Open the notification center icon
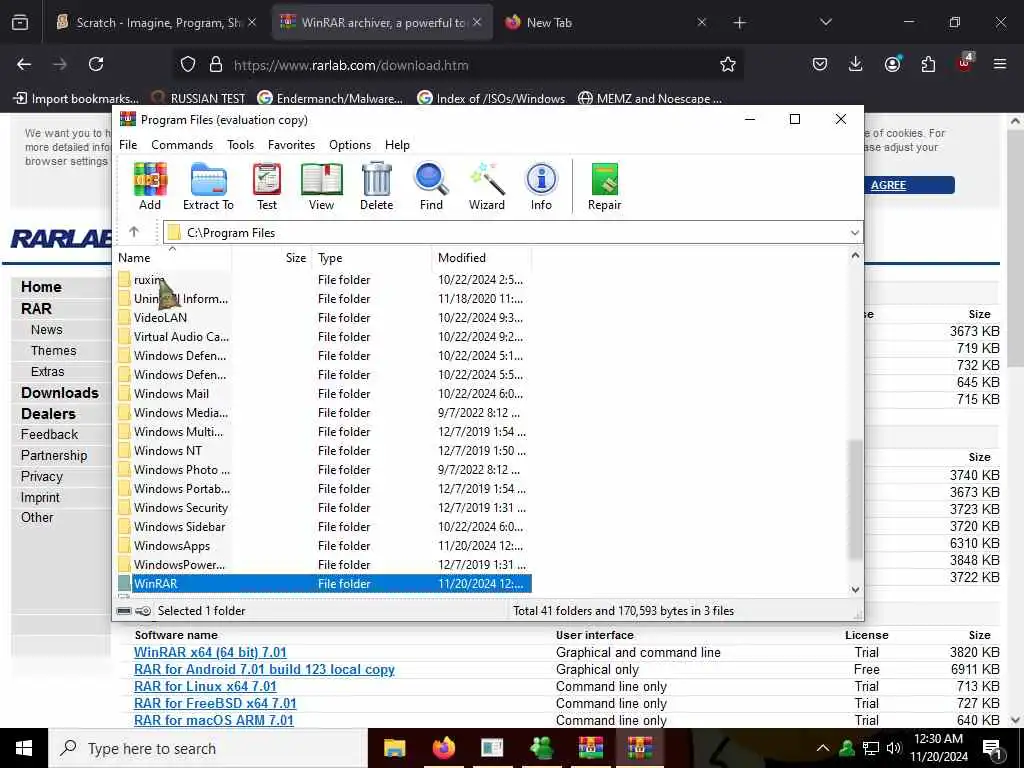The height and width of the screenshot is (768, 1024). point(992,748)
